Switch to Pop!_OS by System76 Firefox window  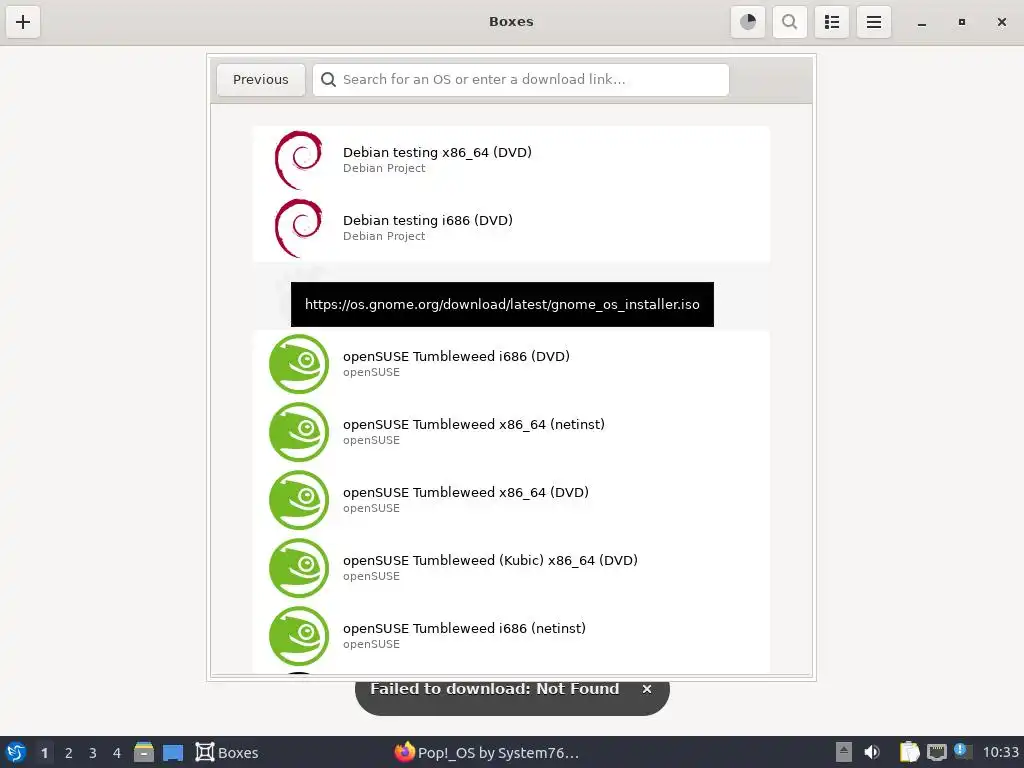(x=487, y=752)
